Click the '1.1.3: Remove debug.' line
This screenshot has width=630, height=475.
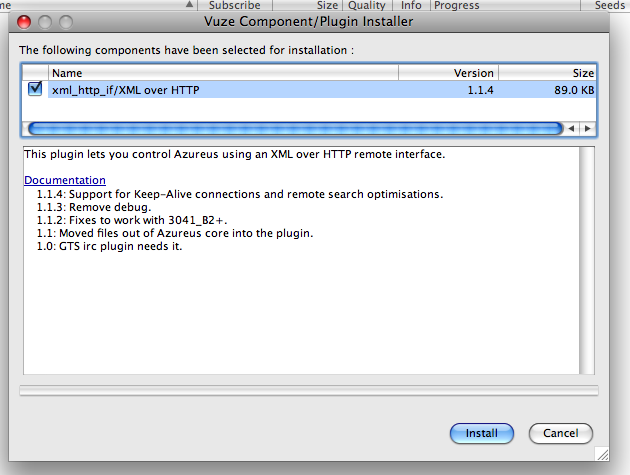pyautogui.click(x=94, y=207)
